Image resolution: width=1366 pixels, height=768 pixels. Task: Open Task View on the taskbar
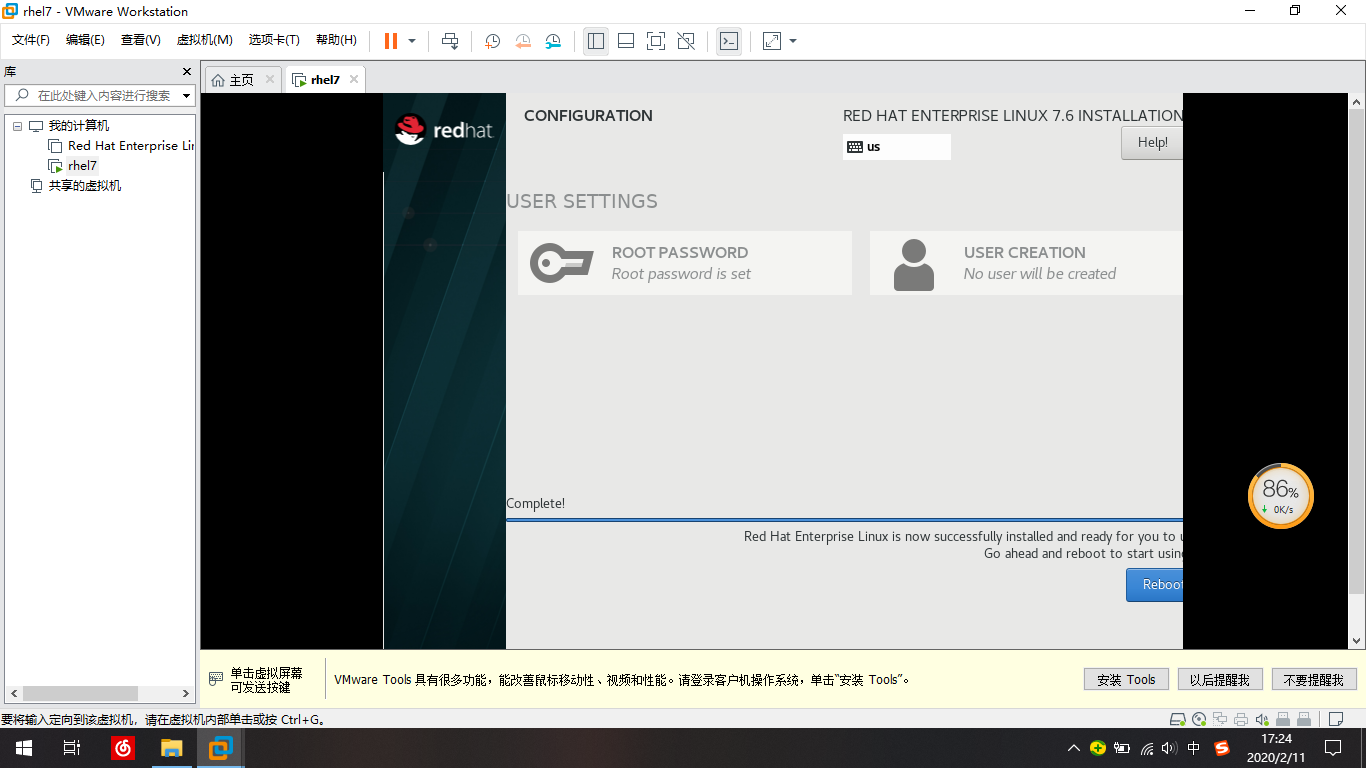pyautogui.click(x=72, y=748)
